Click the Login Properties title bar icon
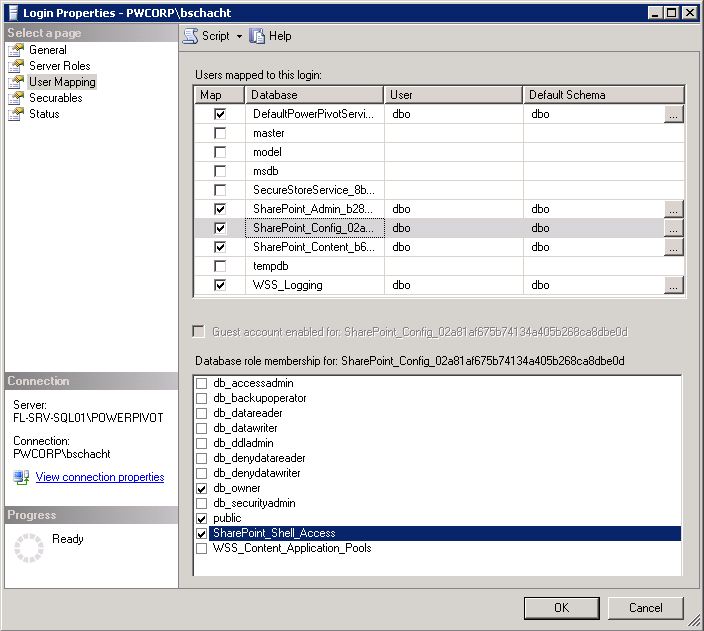Screen dimensions: 704x631 pyautogui.click(x=13, y=13)
